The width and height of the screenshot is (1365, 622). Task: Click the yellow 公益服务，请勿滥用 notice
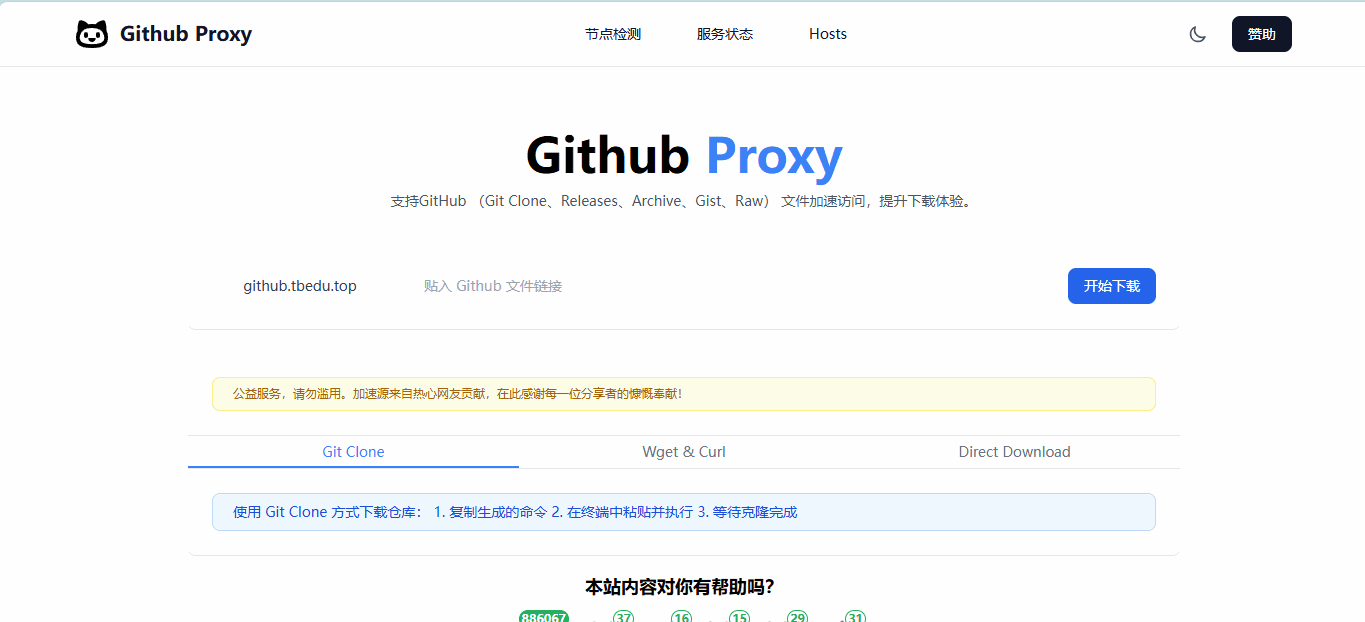coord(684,394)
